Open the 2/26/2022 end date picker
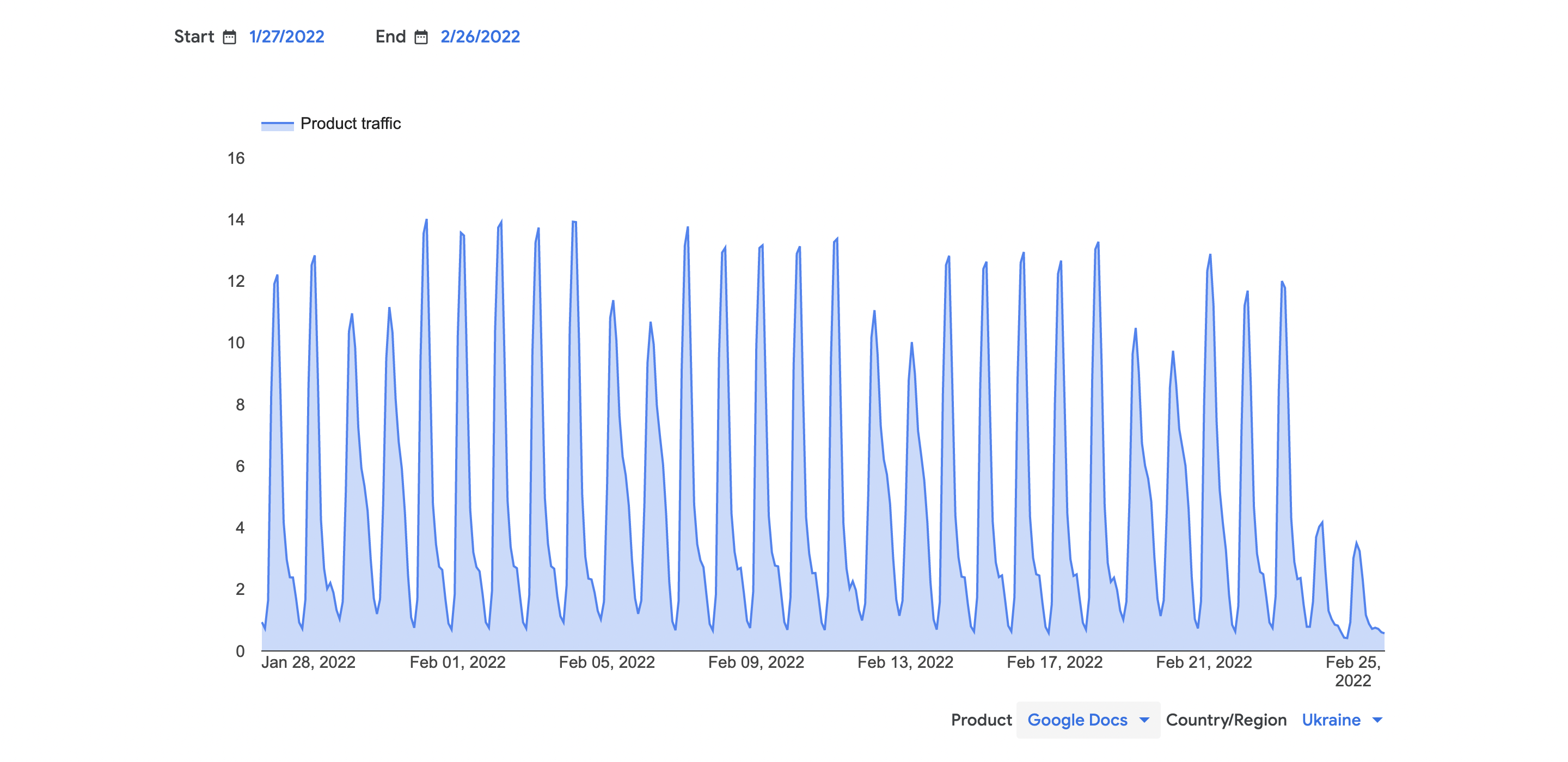The width and height of the screenshot is (1568, 762). [x=480, y=36]
